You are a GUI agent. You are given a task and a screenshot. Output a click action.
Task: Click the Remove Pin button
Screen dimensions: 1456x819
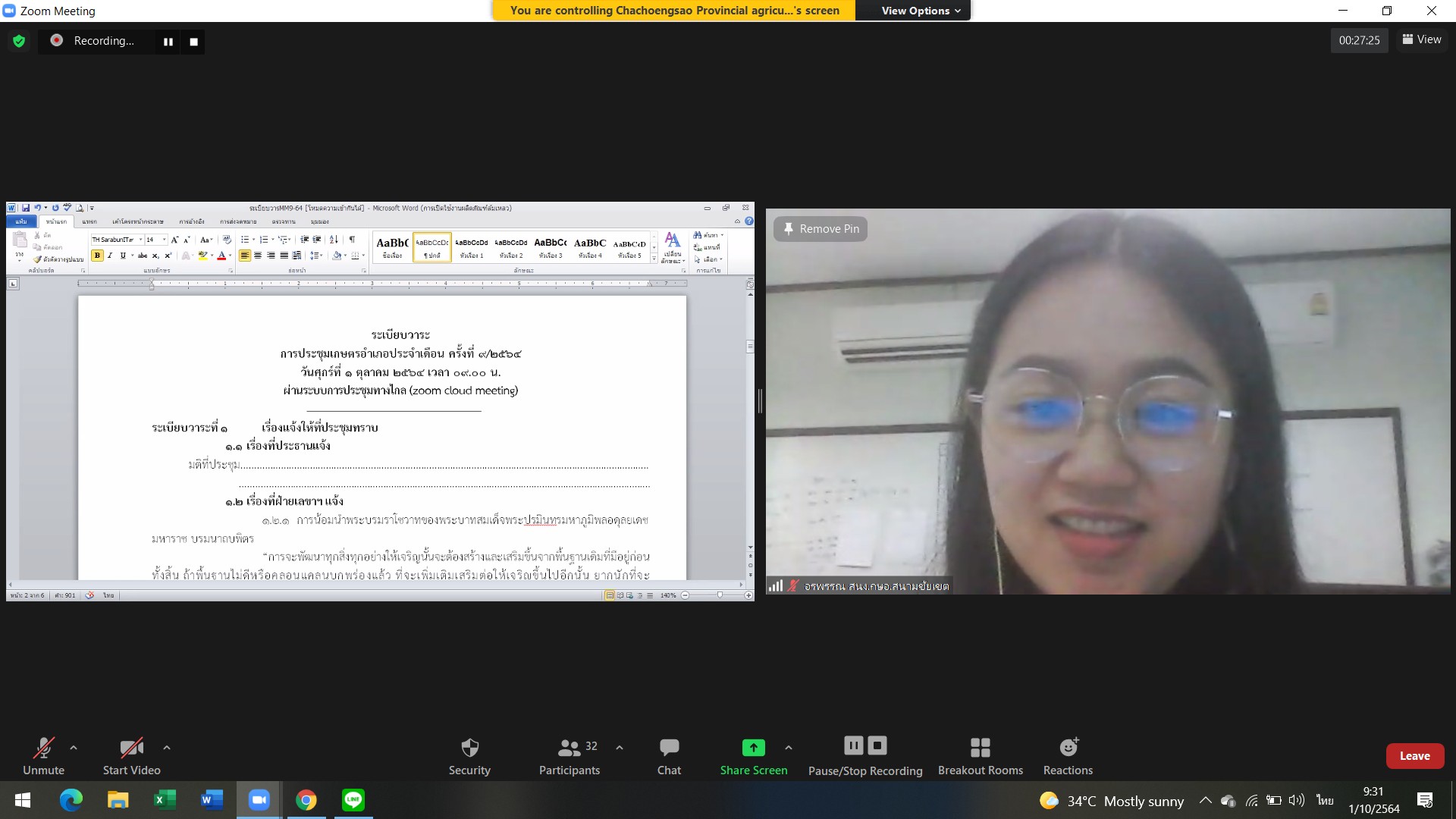821,229
